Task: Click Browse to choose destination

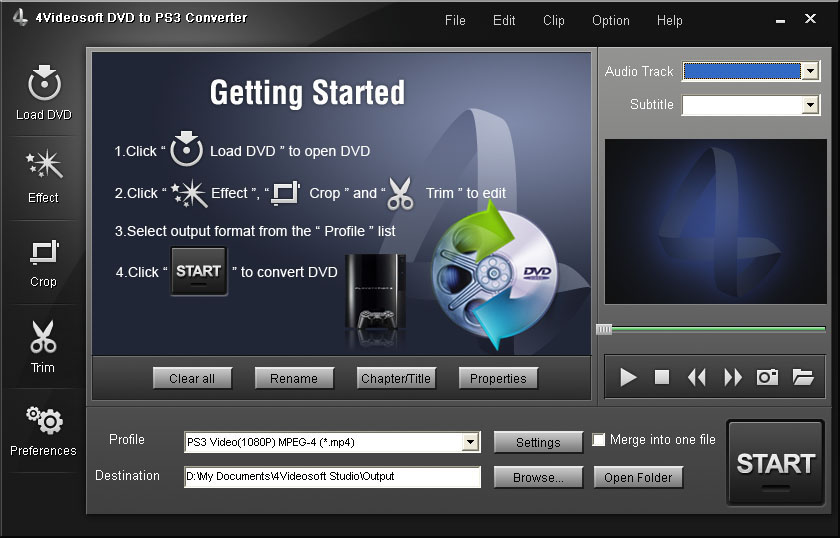Action: coord(538,477)
